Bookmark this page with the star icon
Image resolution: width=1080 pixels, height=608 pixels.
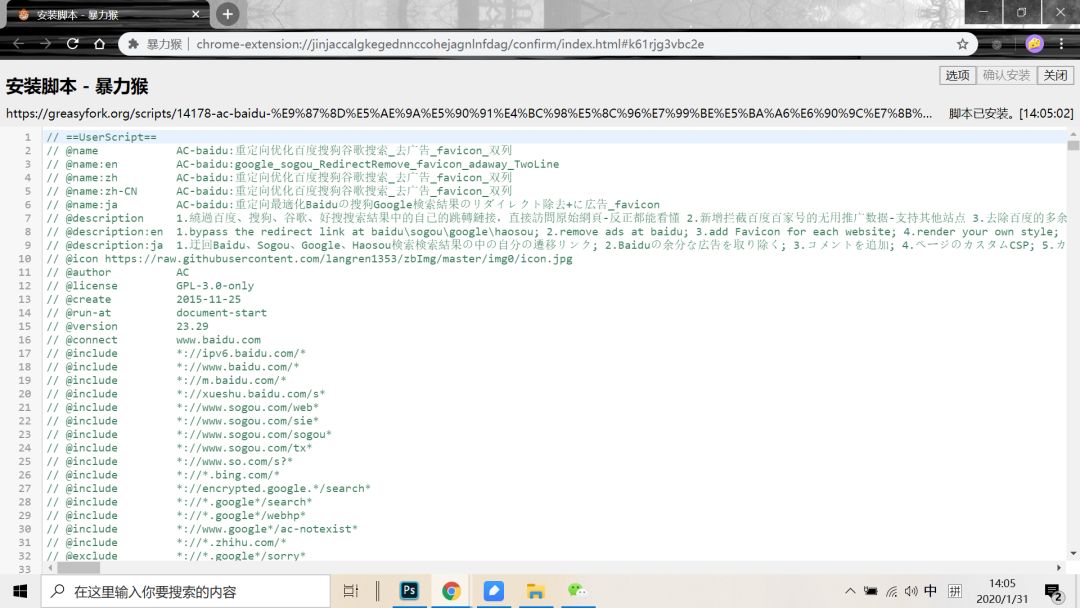point(962,44)
